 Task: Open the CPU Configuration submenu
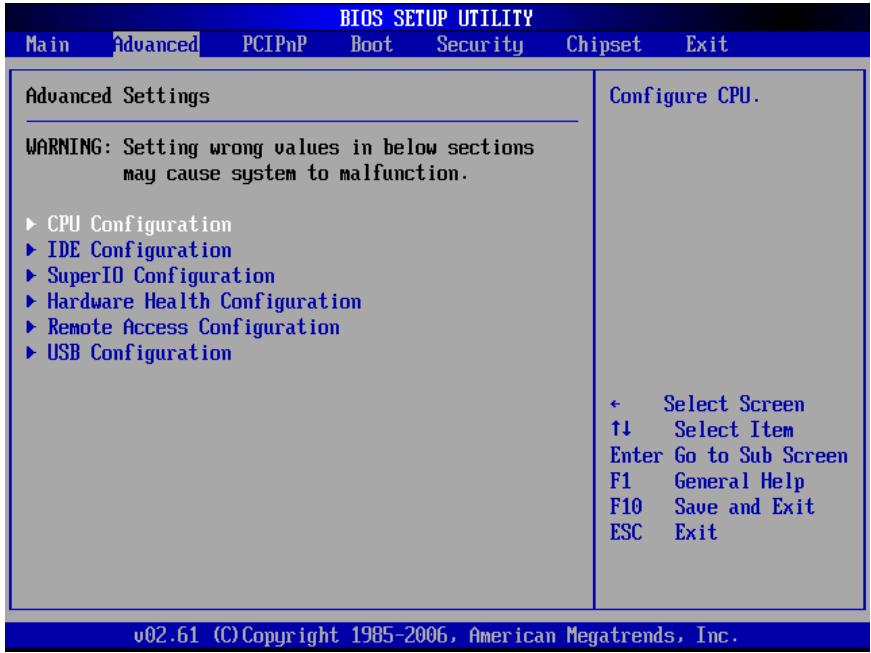pos(139,224)
